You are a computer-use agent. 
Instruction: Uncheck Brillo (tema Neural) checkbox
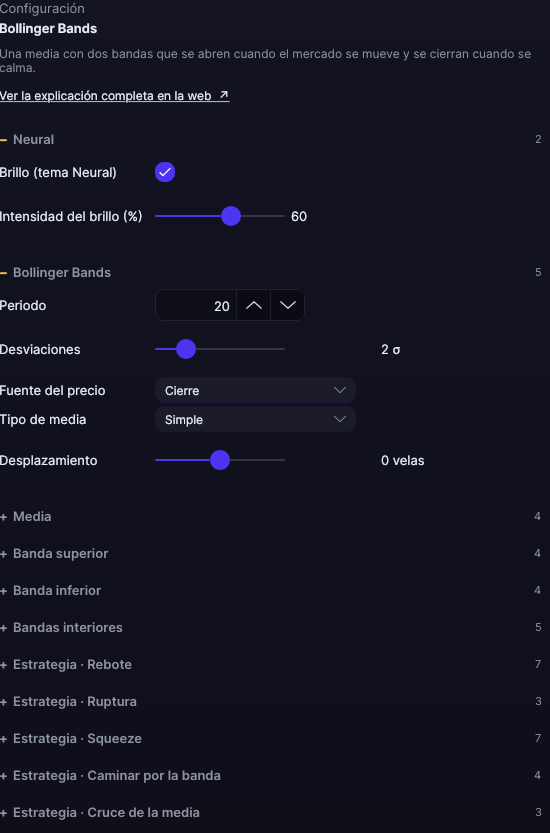[x=165, y=172]
